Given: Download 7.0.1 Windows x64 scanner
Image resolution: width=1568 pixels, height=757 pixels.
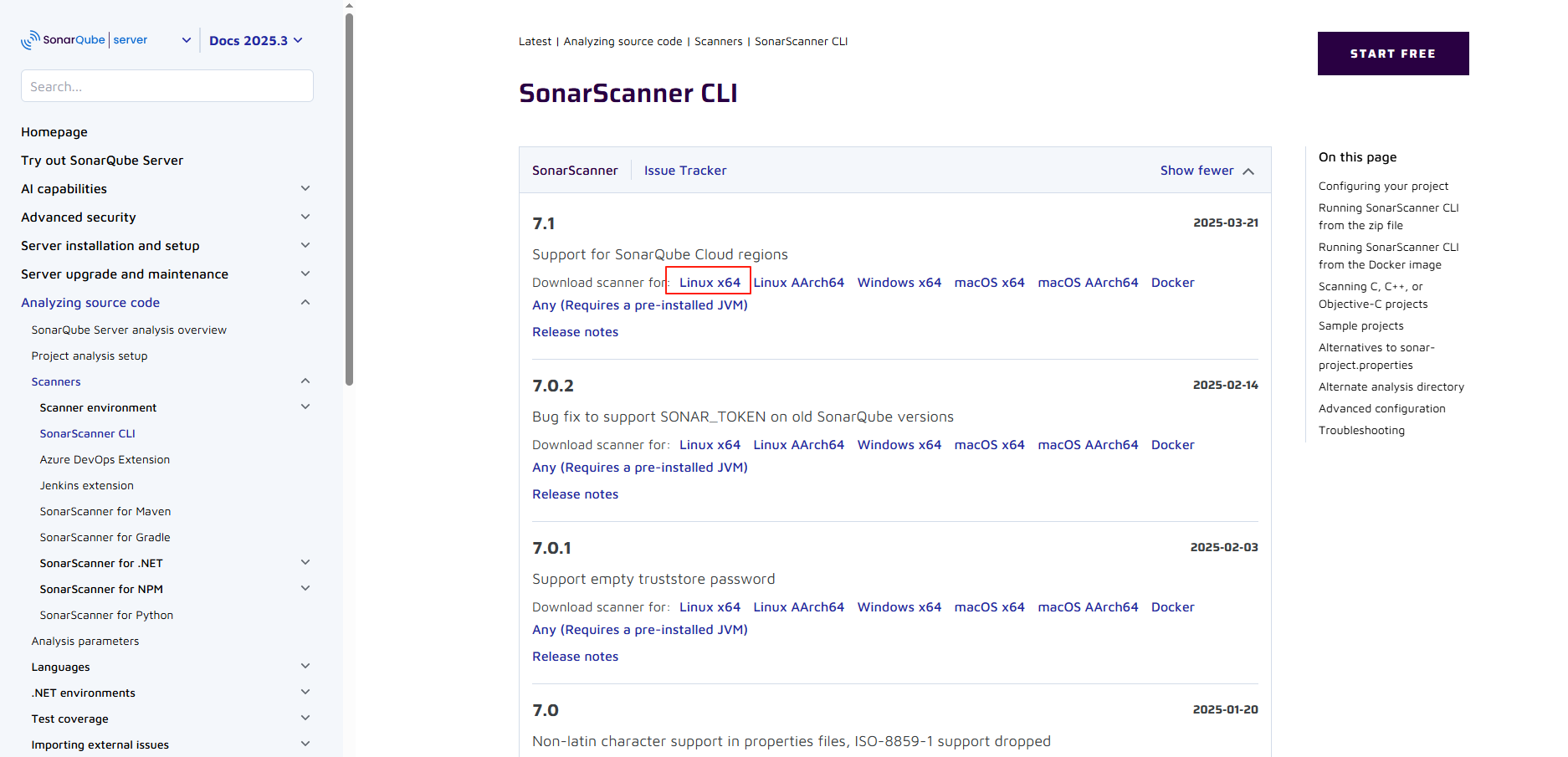Looking at the screenshot, I should click(x=899, y=607).
